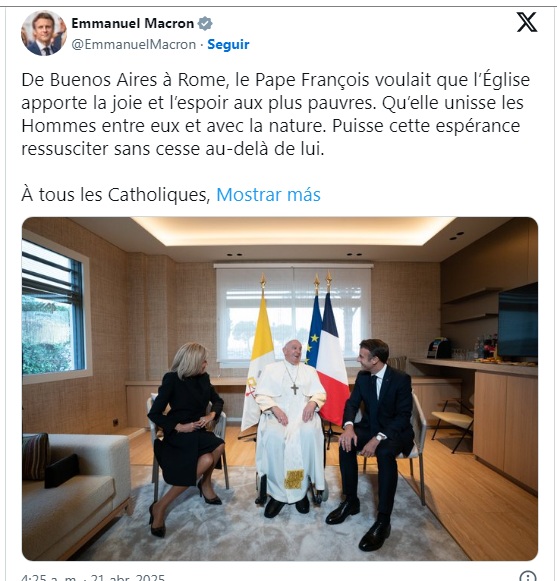The image size is (557, 581).
Task: Click the pectoral cross on white robe
Action: (x=295, y=389)
